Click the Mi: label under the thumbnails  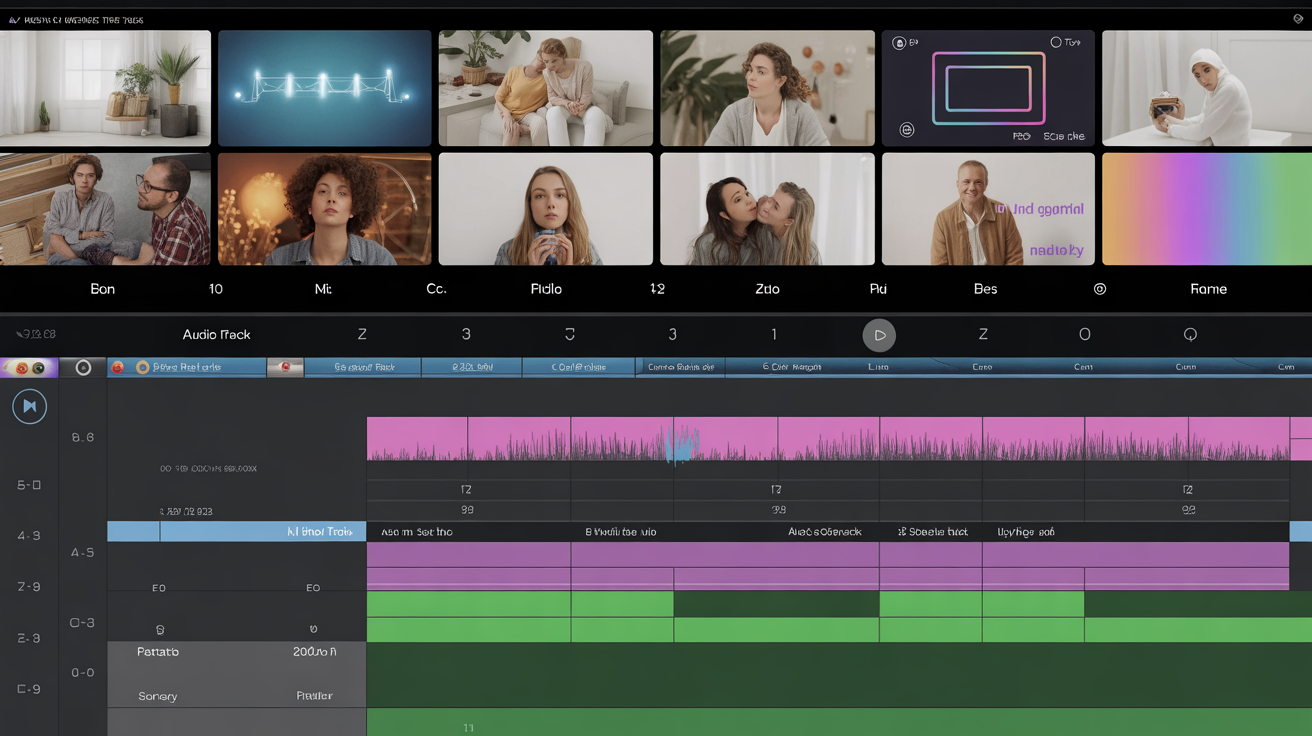[x=323, y=289]
